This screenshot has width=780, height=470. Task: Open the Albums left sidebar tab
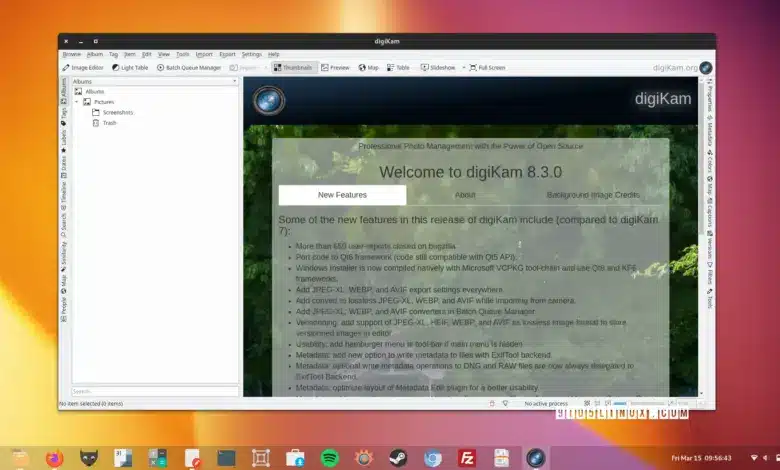[64, 91]
